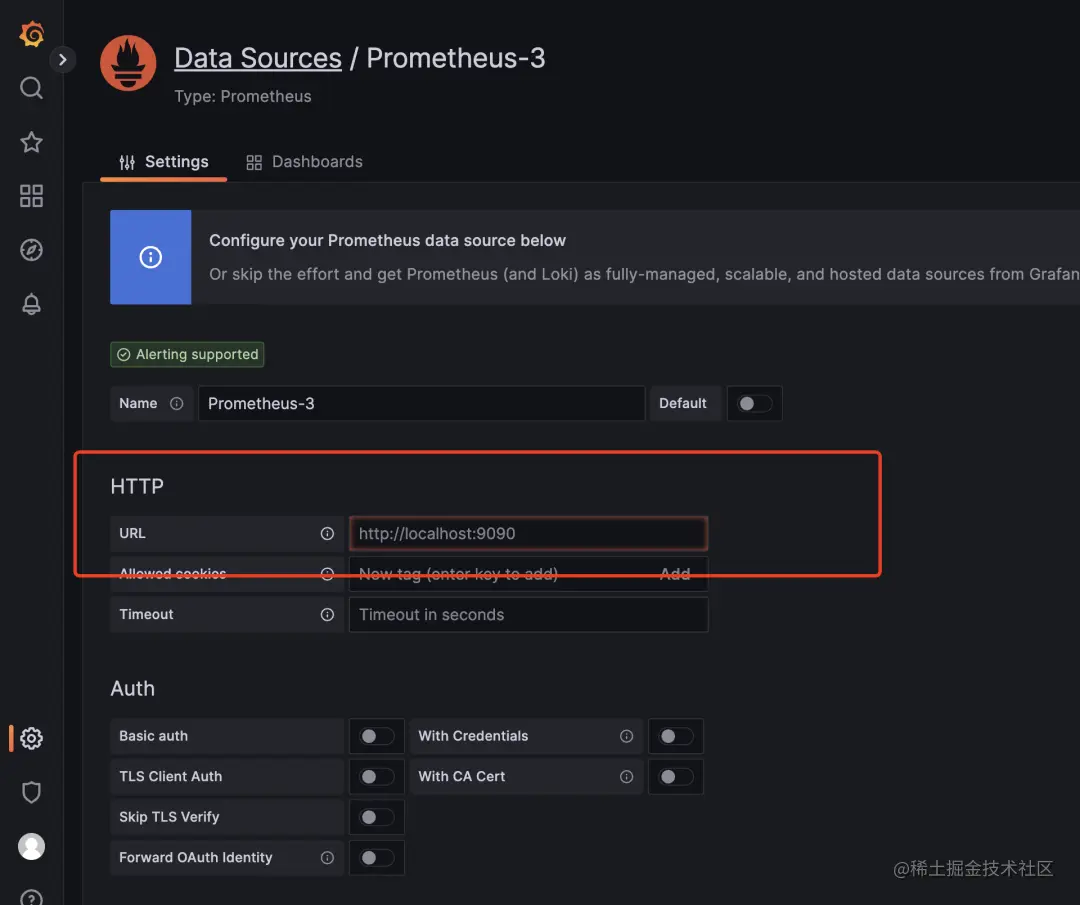Open the Server Admin shield icon
The width and height of the screenshot is (1080, 905).
(x=31, y=792)
